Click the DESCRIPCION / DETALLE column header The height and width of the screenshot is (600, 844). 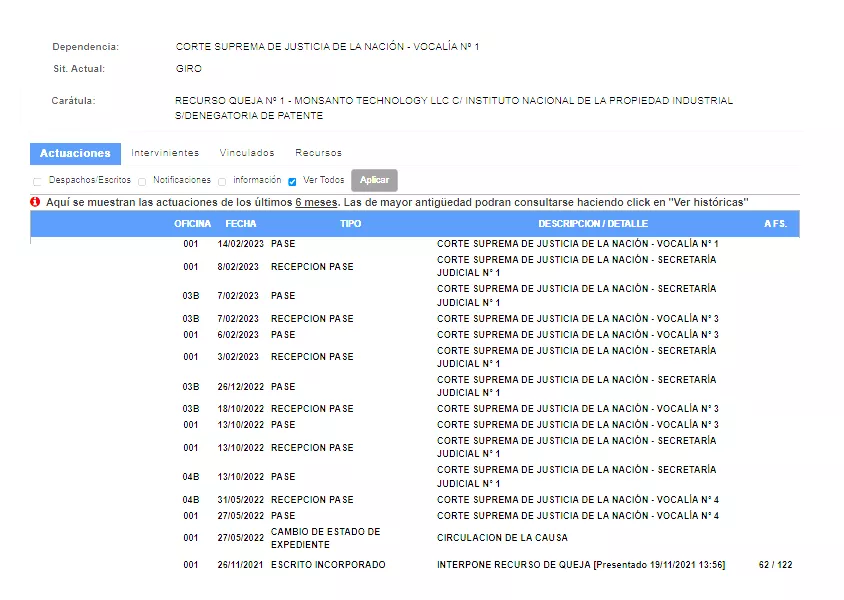[x=592, y=224]
